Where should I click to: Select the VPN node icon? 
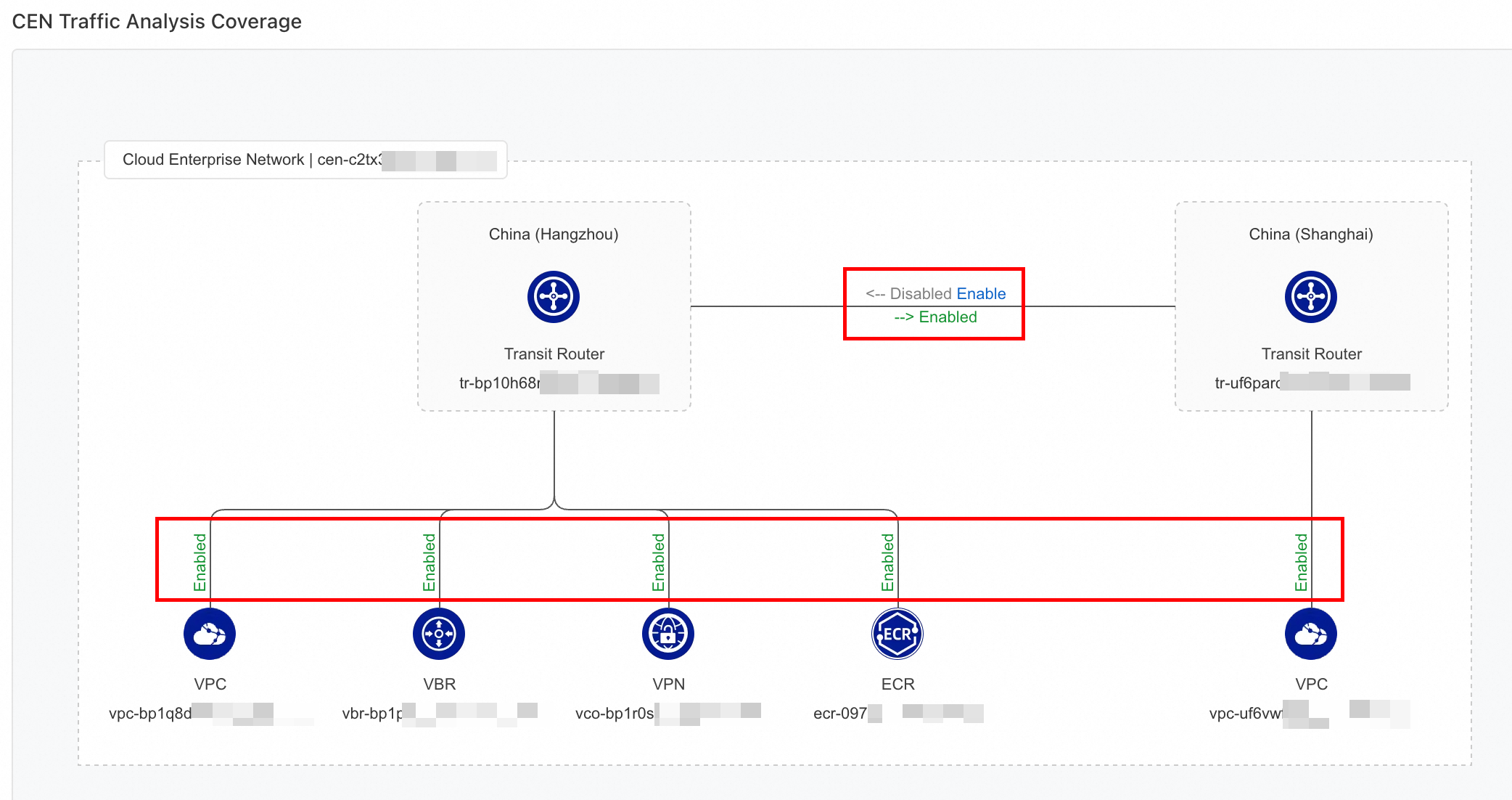point(668,634)
